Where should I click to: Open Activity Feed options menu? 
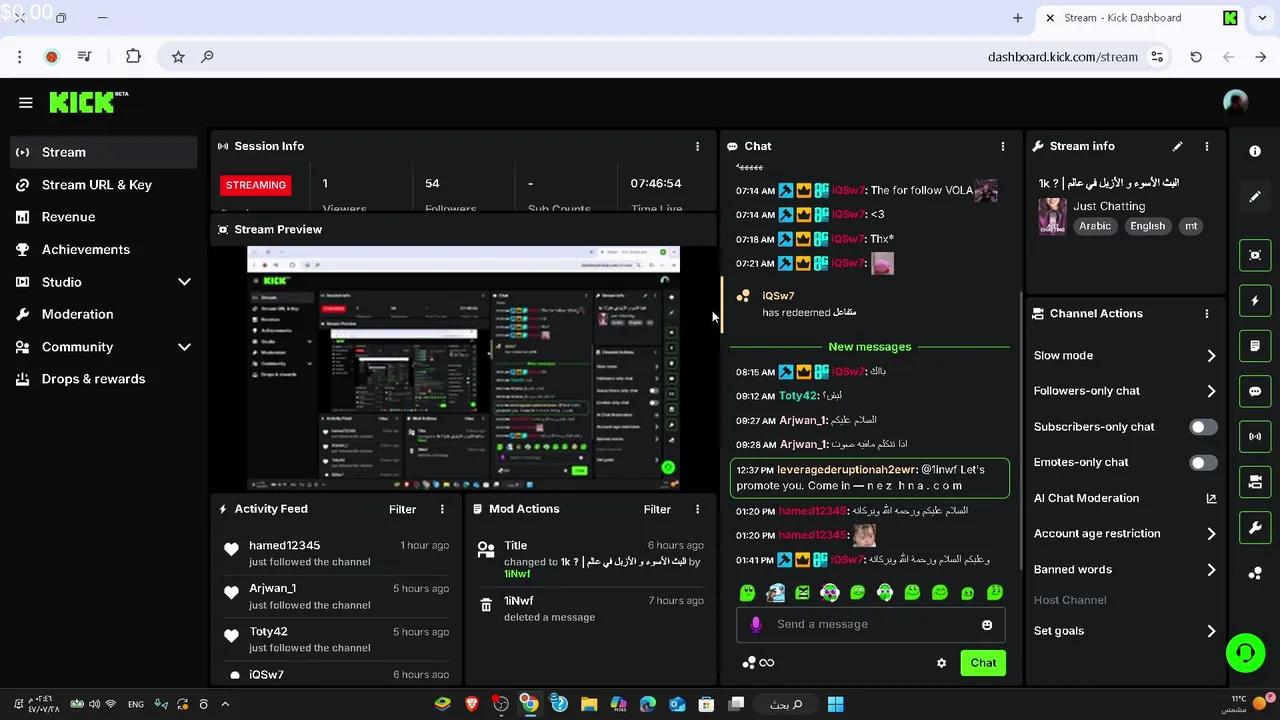click(442, 509)
